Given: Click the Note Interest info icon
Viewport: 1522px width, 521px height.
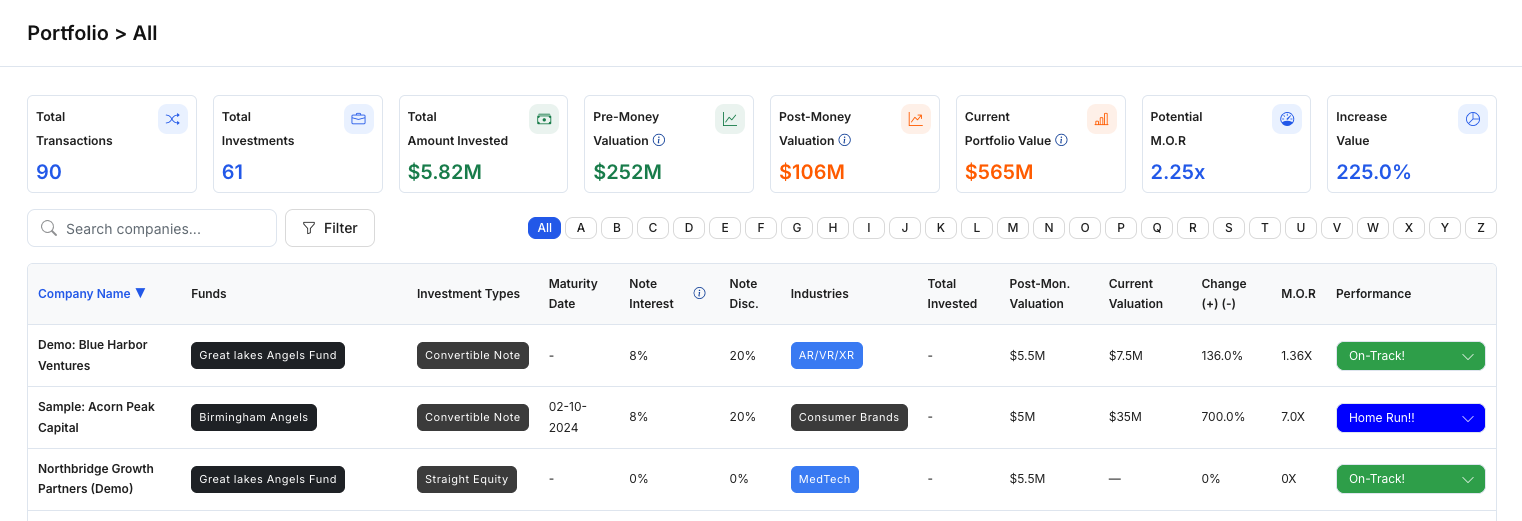Looking at the screenshot, I should [x=699, y=294].
